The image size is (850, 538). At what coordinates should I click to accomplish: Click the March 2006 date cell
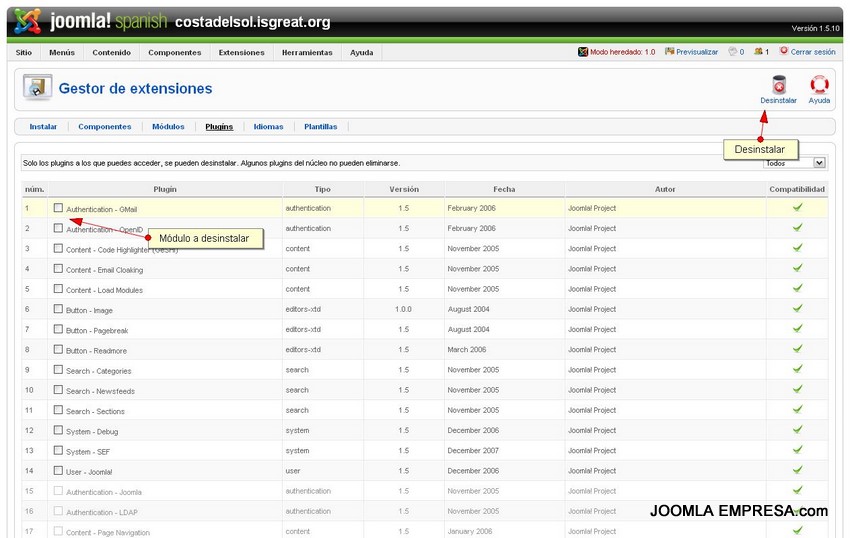click(x=467, y=349)
